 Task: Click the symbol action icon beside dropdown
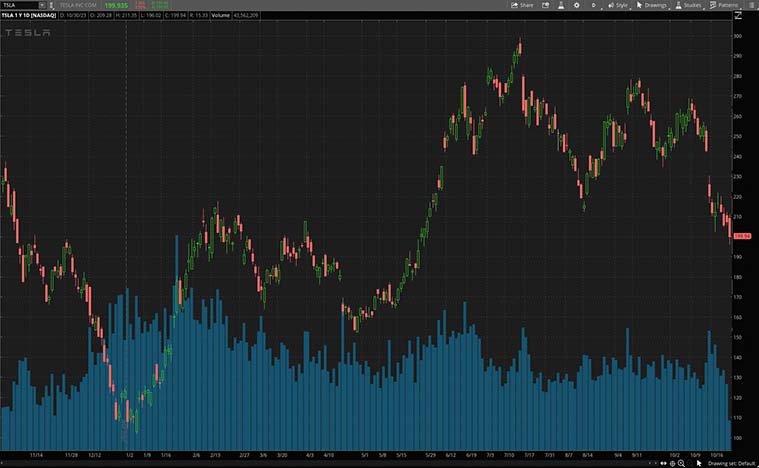click(x=51, y=5)
